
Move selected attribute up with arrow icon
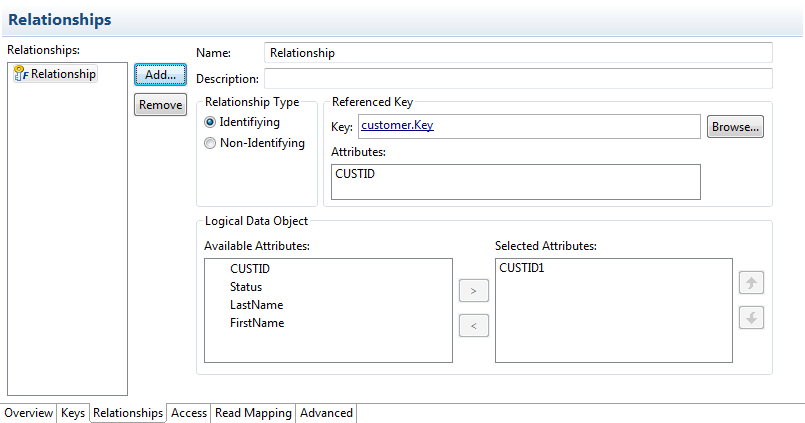click(x=751, y=284)
